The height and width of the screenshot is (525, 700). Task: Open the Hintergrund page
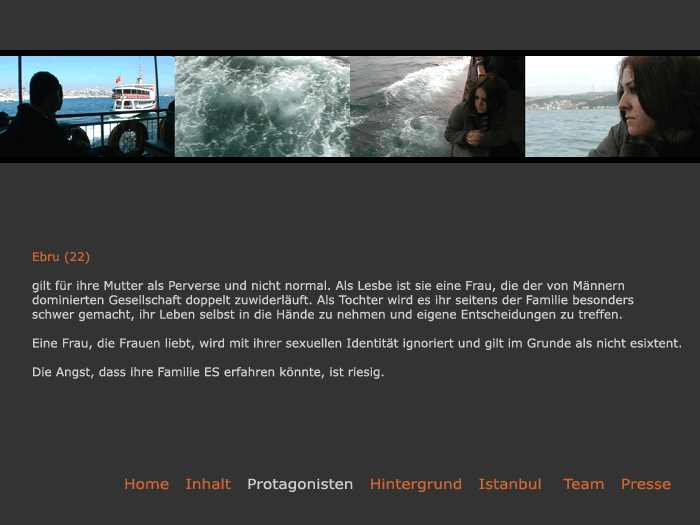(416, 484)
